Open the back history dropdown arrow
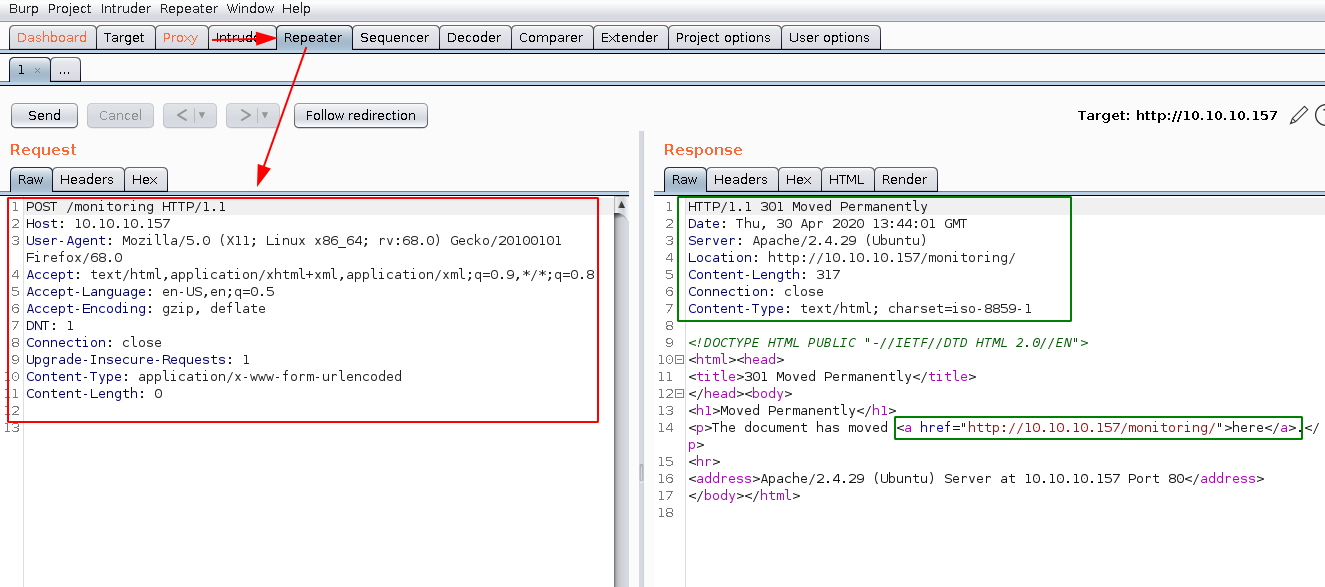Screen dimensions: 1325x587 pos(204,115)
